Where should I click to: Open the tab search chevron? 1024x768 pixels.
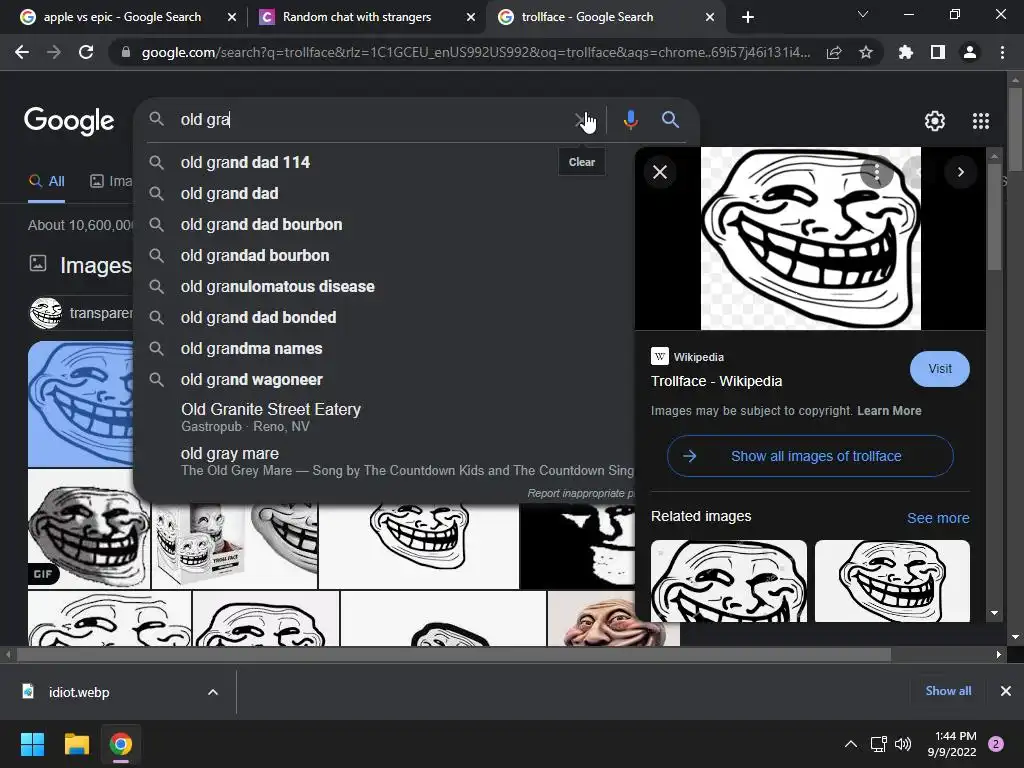tap(863, 14)
